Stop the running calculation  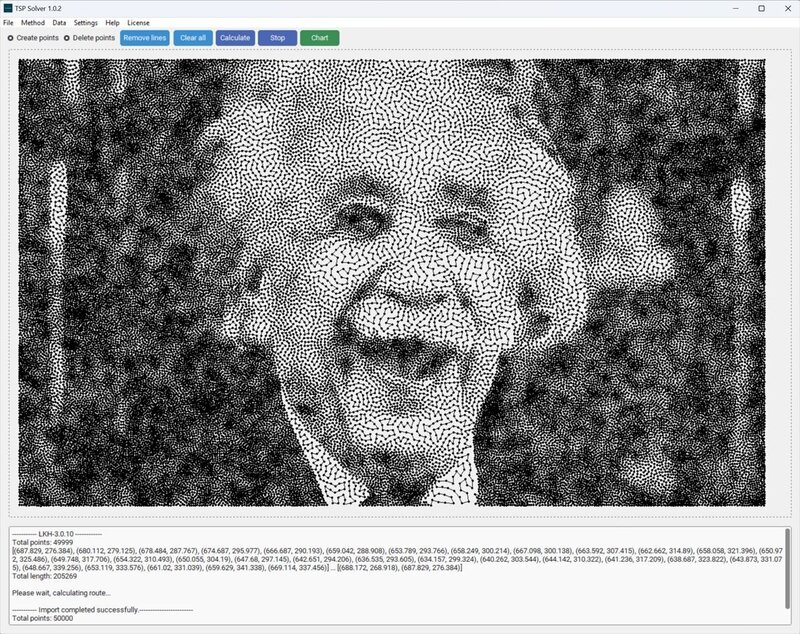click(277, 38)
